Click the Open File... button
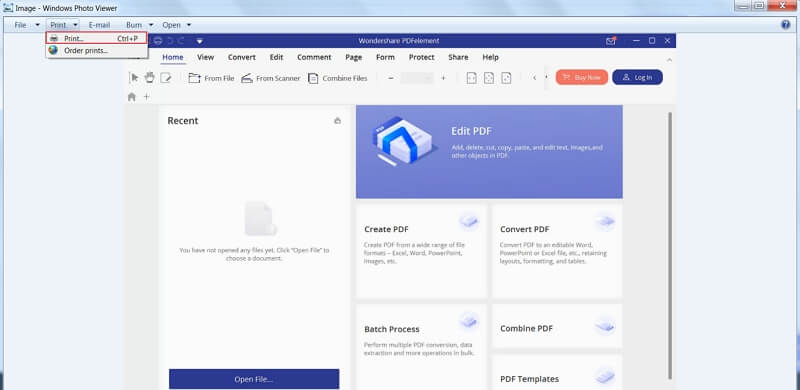Viewport: 800px width, 390px height. pyautogui.click(x=254, y=379)
